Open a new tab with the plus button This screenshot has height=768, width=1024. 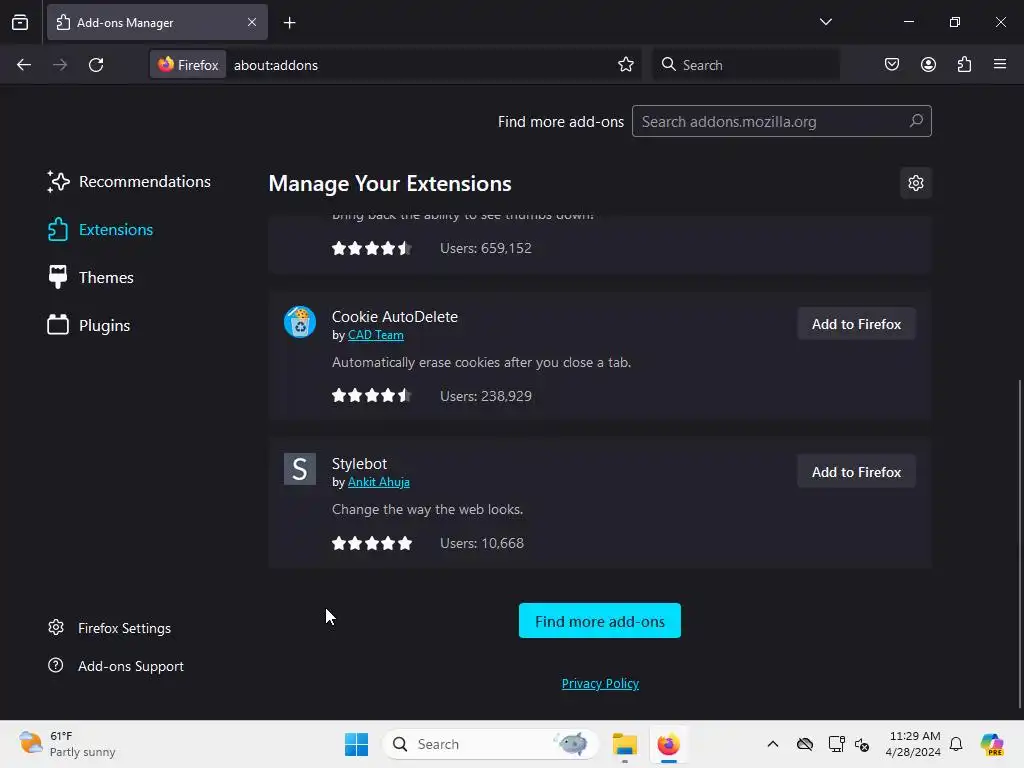tap(289, 23)
